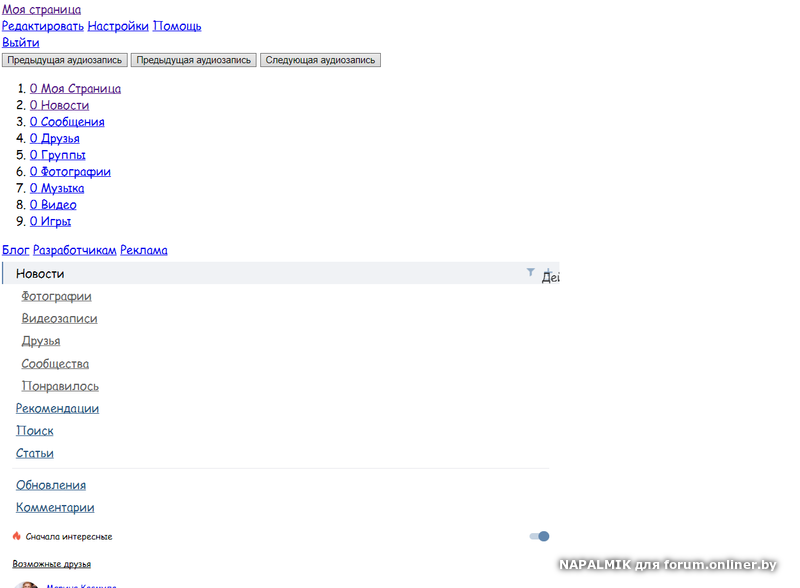Switch to the Обновления tab
The width and height of the screenshot is (800, 588).
pyautogui.click(x=51, y=485)
